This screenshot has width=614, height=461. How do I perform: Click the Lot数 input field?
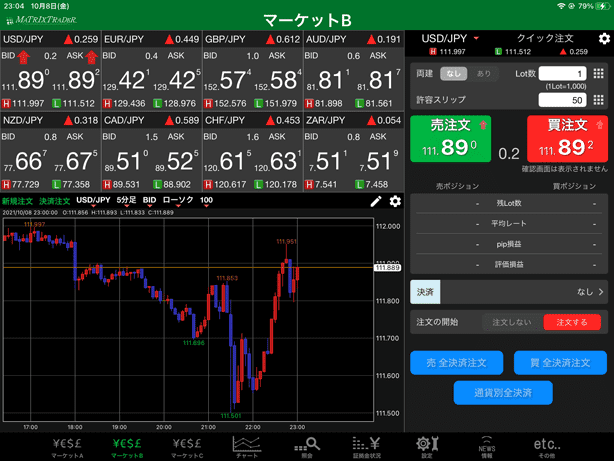[562, 74]
